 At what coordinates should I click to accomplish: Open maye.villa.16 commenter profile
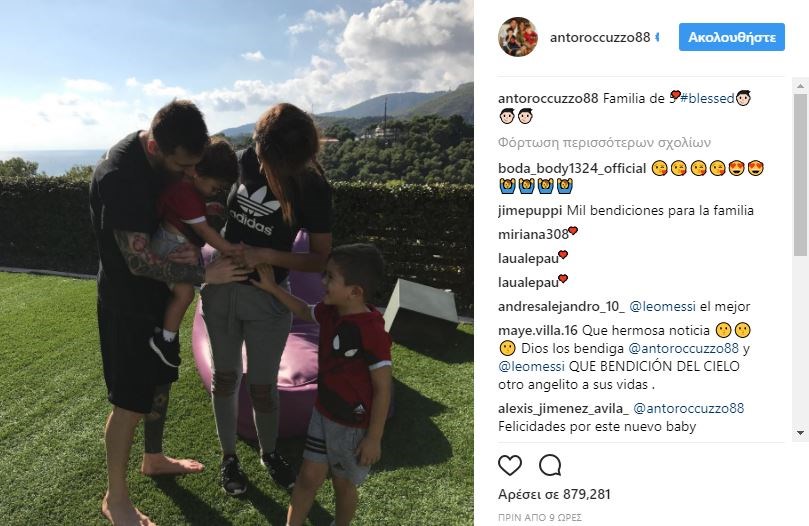tap(538, 330)
